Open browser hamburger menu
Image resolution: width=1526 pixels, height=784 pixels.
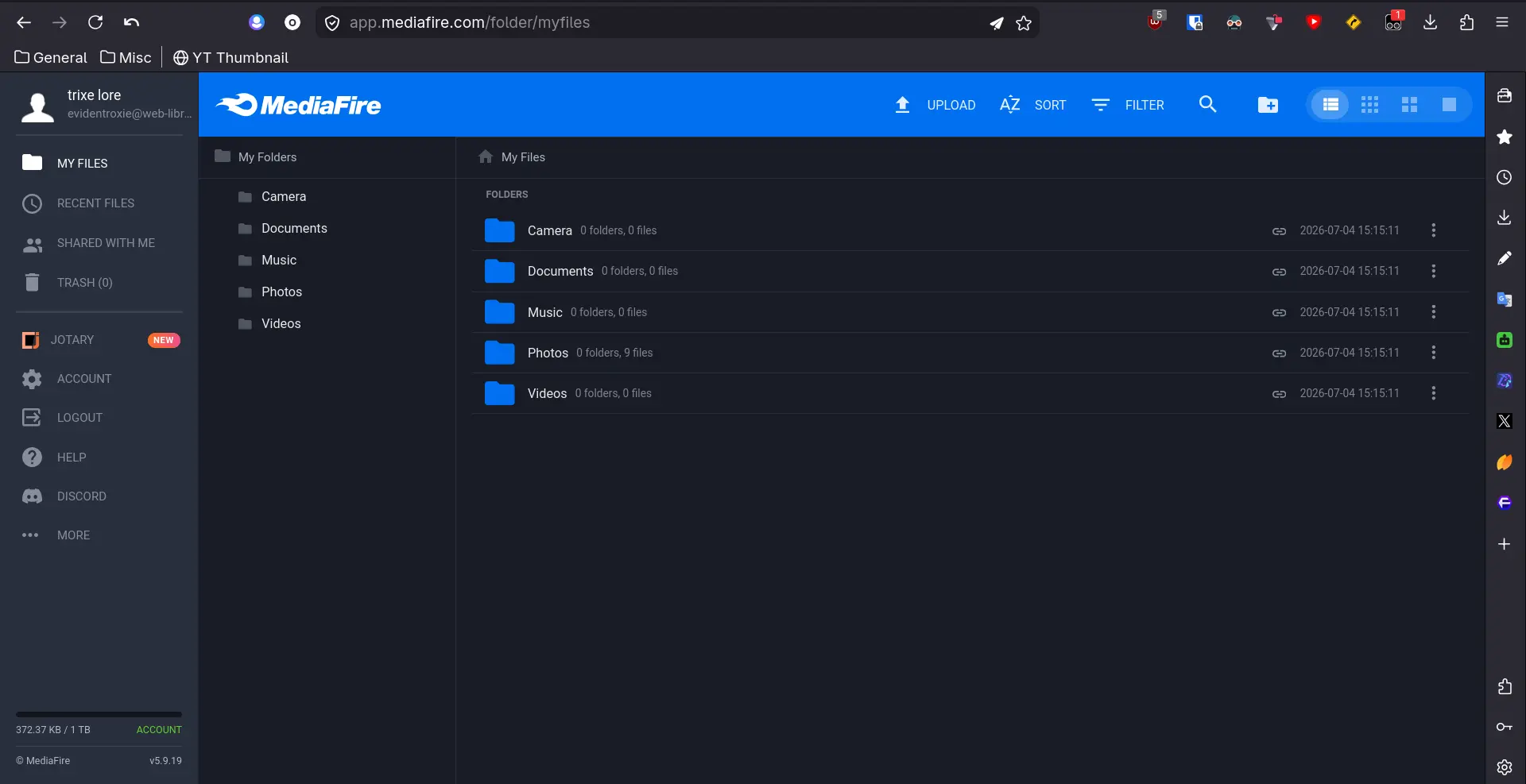pos(1502,22)
